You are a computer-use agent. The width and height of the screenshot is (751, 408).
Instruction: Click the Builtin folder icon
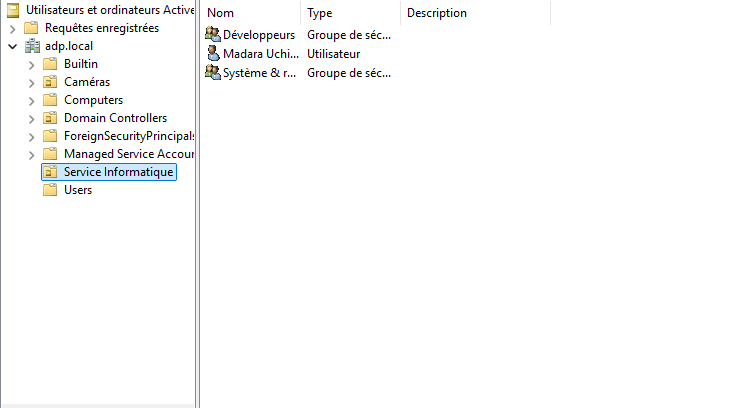[x=50, y=64]
